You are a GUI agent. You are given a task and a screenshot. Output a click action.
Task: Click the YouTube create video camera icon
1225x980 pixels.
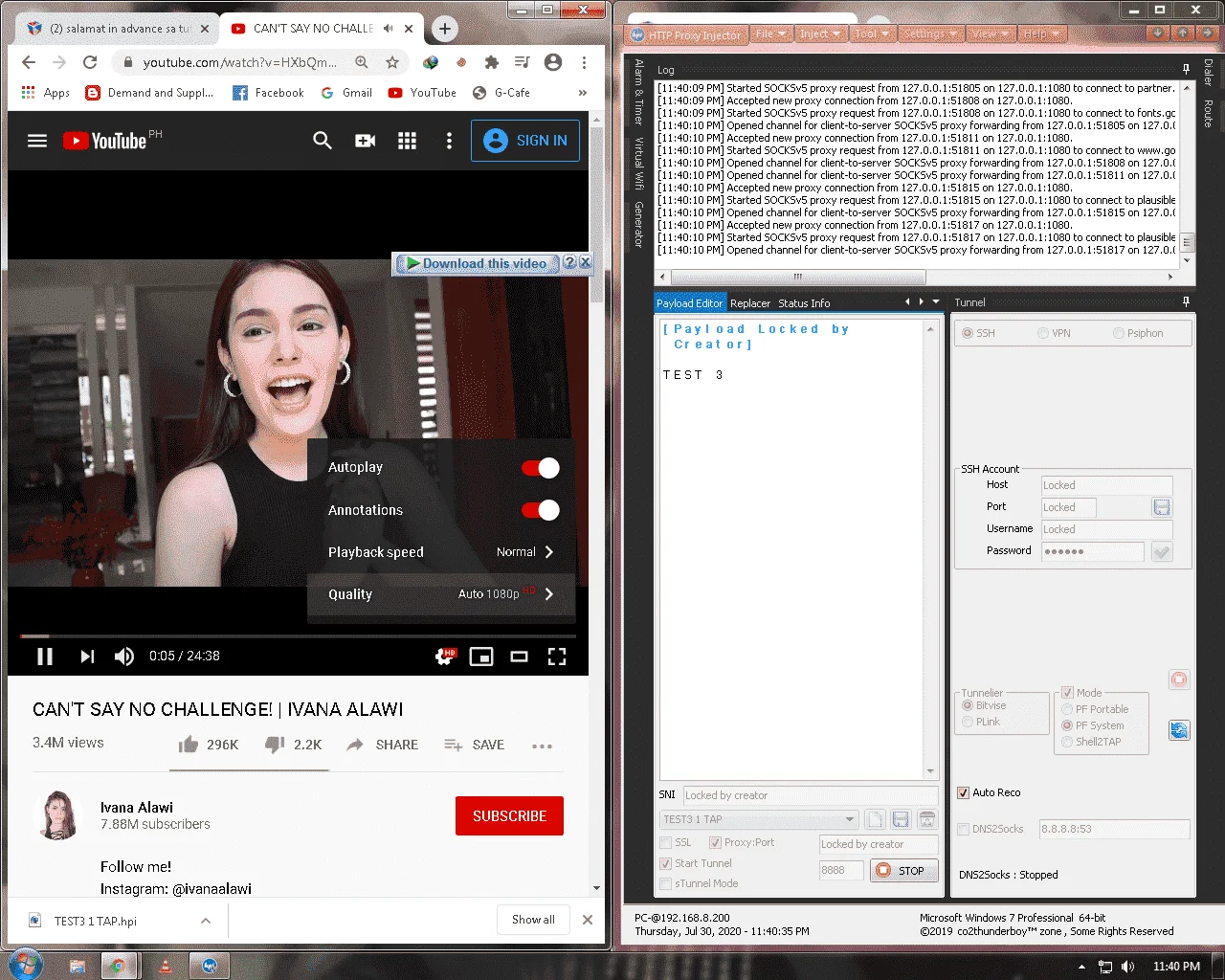(365, 141)
